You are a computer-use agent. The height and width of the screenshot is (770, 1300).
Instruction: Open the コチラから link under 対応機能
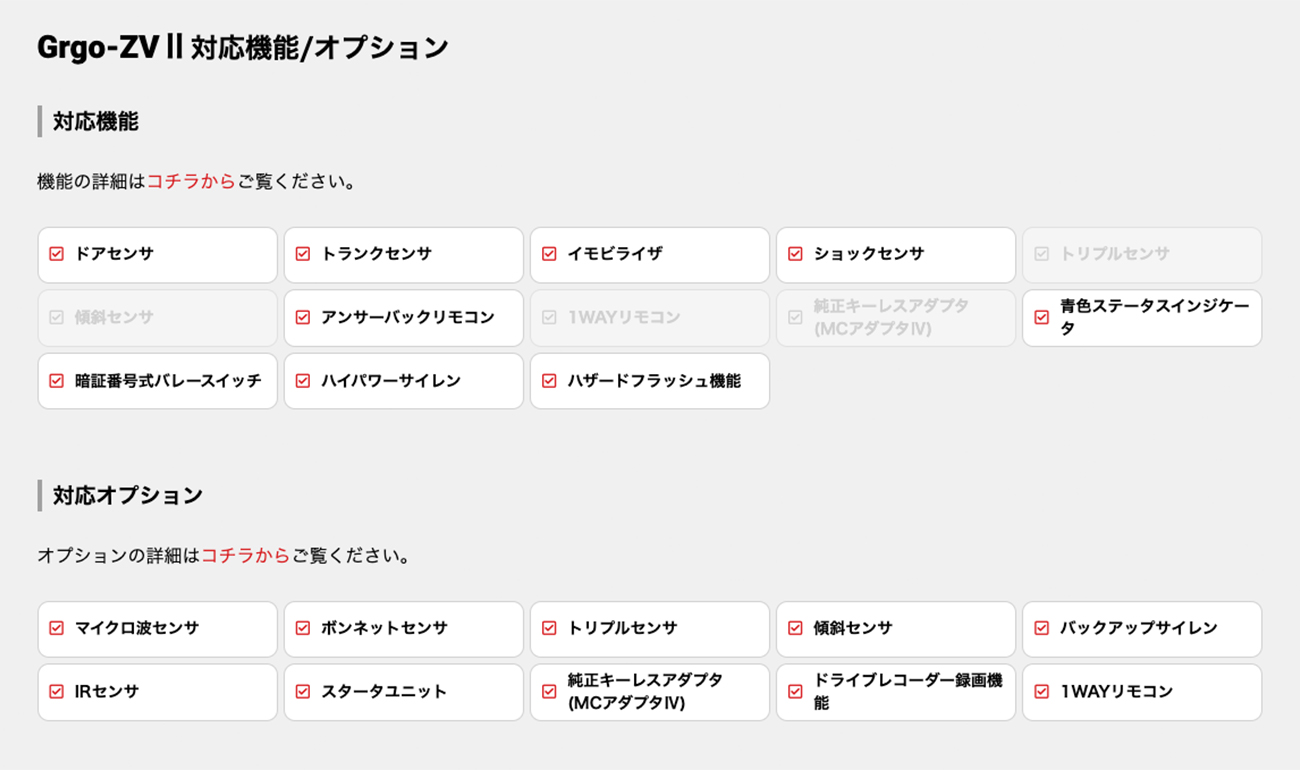(x=191, y=182)
